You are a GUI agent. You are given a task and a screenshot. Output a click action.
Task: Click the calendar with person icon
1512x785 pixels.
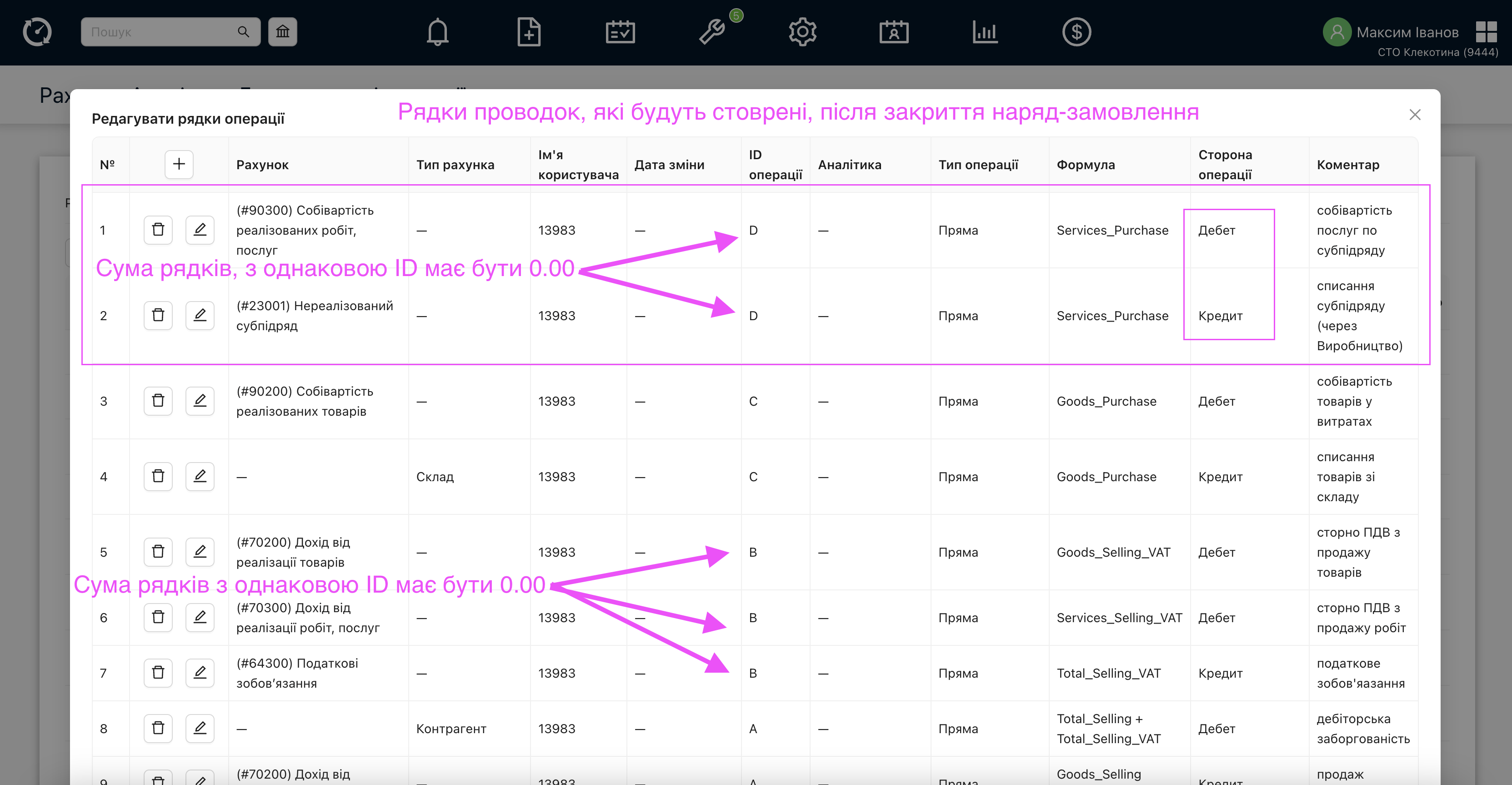(893, 32)
